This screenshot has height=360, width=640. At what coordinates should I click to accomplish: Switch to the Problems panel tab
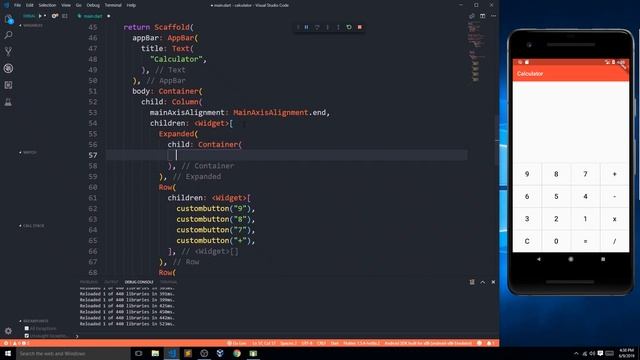pos(89,282)
